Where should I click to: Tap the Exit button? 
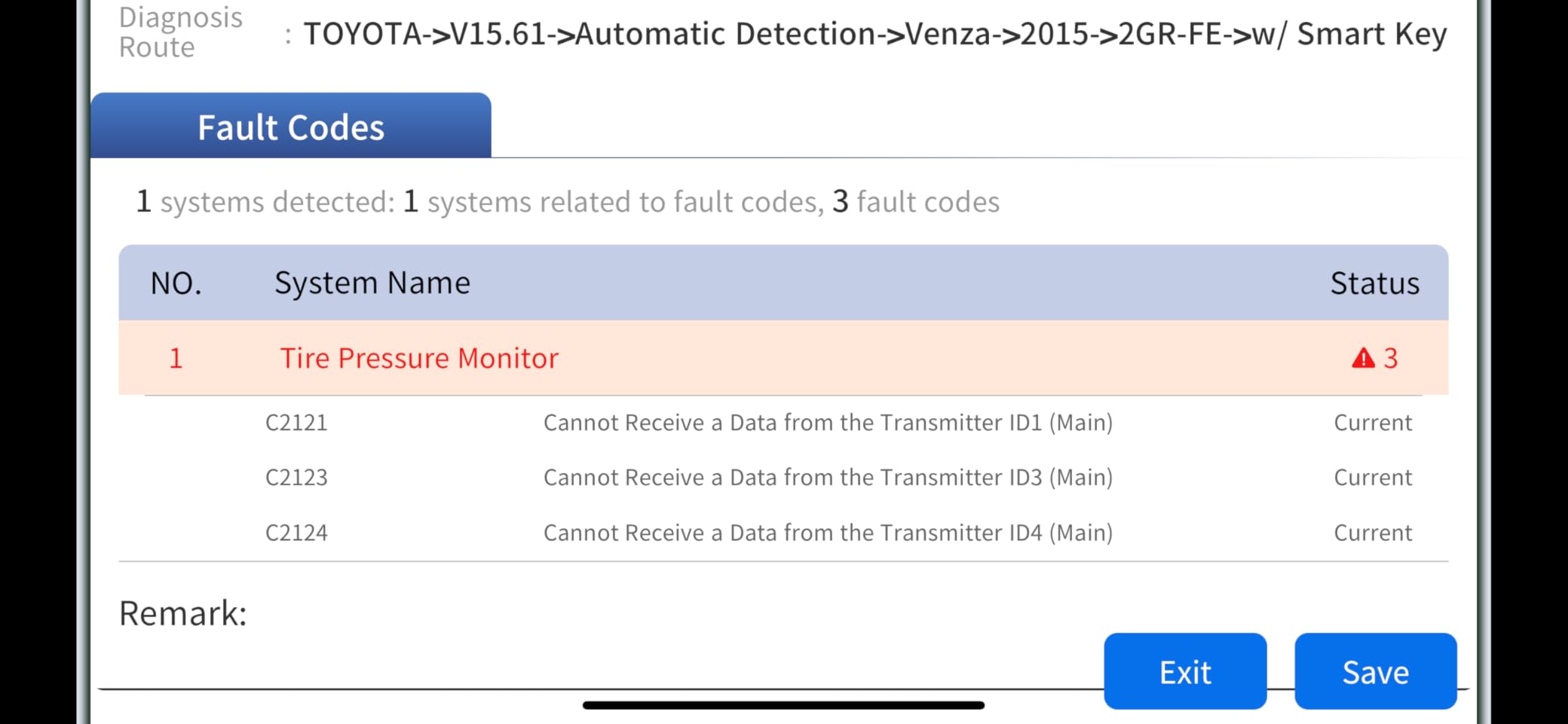pos(1185,671)
